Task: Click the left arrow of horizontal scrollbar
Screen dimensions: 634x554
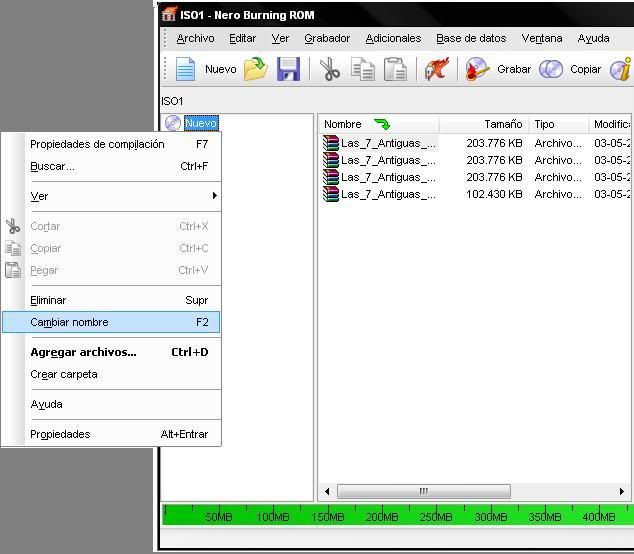Action: pos(327,491)
